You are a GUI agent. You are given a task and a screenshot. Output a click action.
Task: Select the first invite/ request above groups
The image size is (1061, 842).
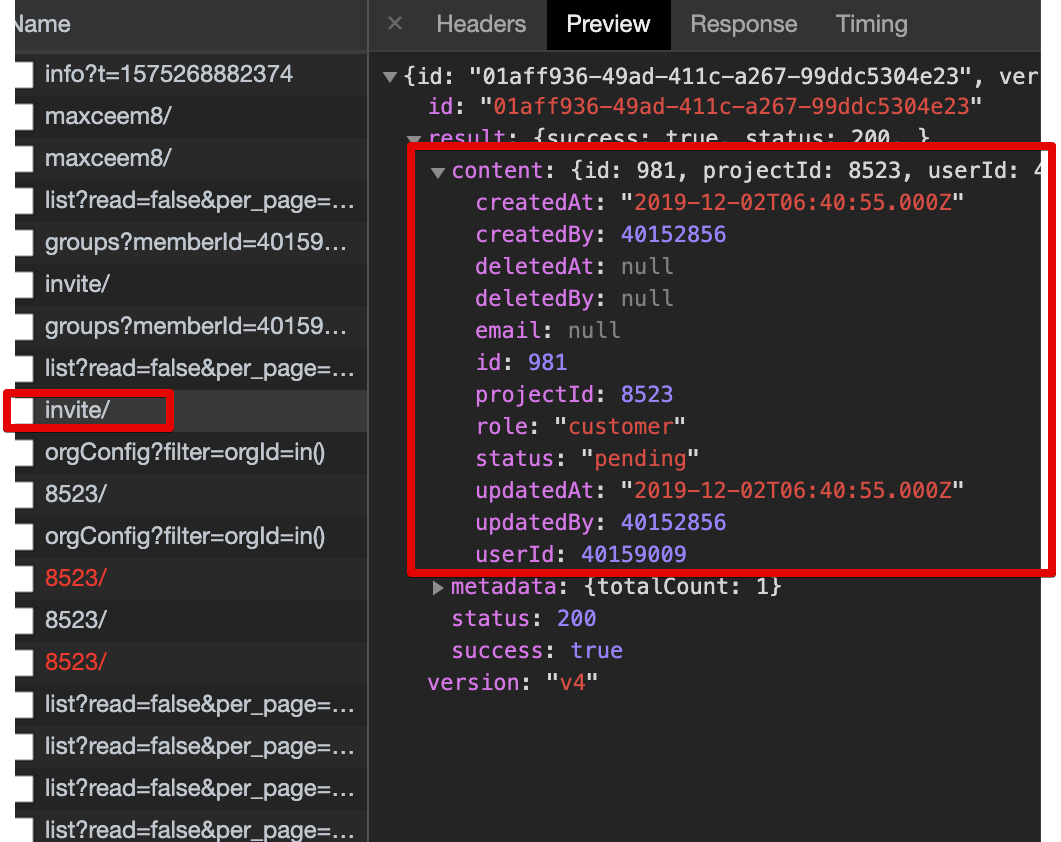tap(191, 284)
